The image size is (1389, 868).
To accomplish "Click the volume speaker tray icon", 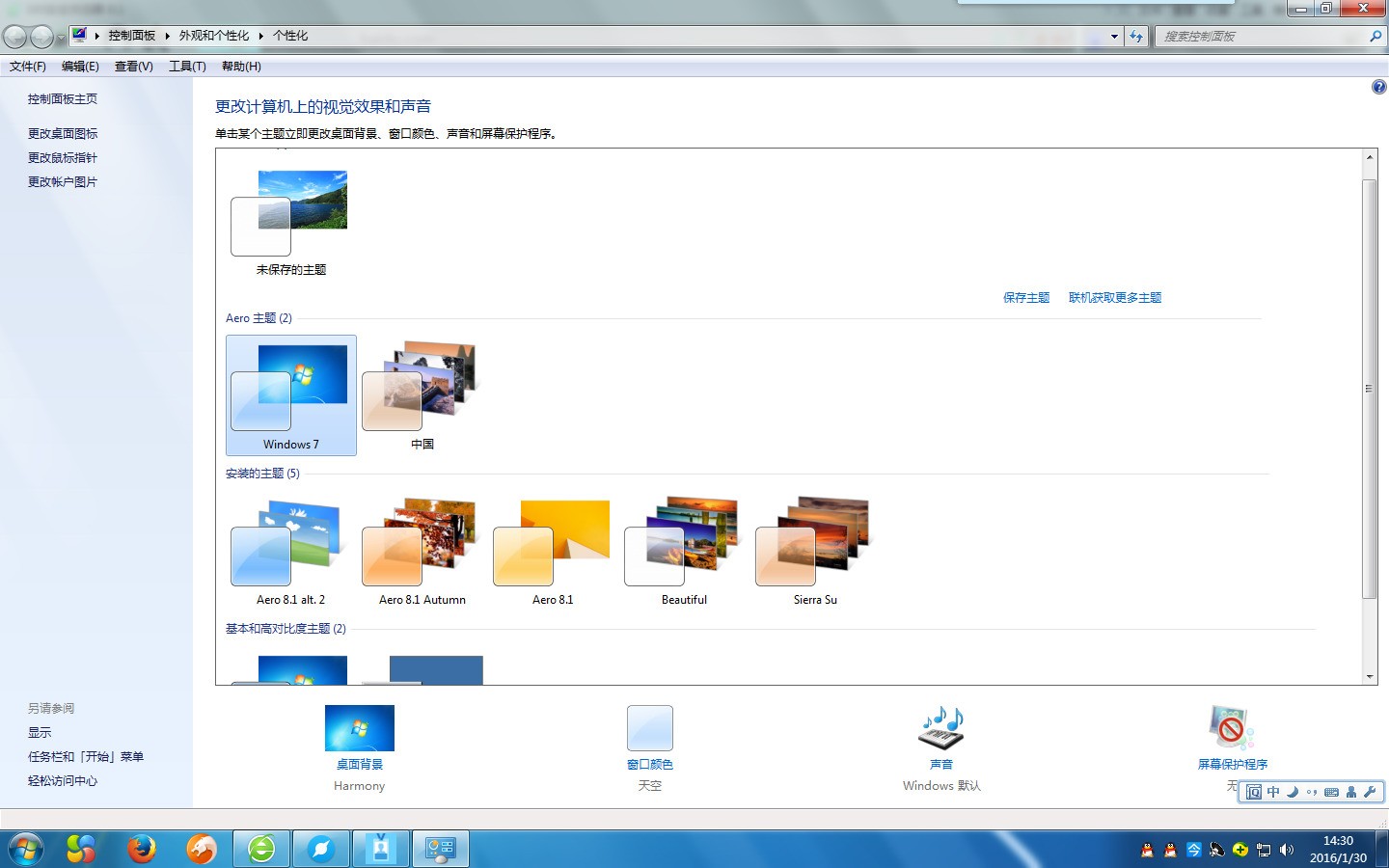I will 1286,850.
